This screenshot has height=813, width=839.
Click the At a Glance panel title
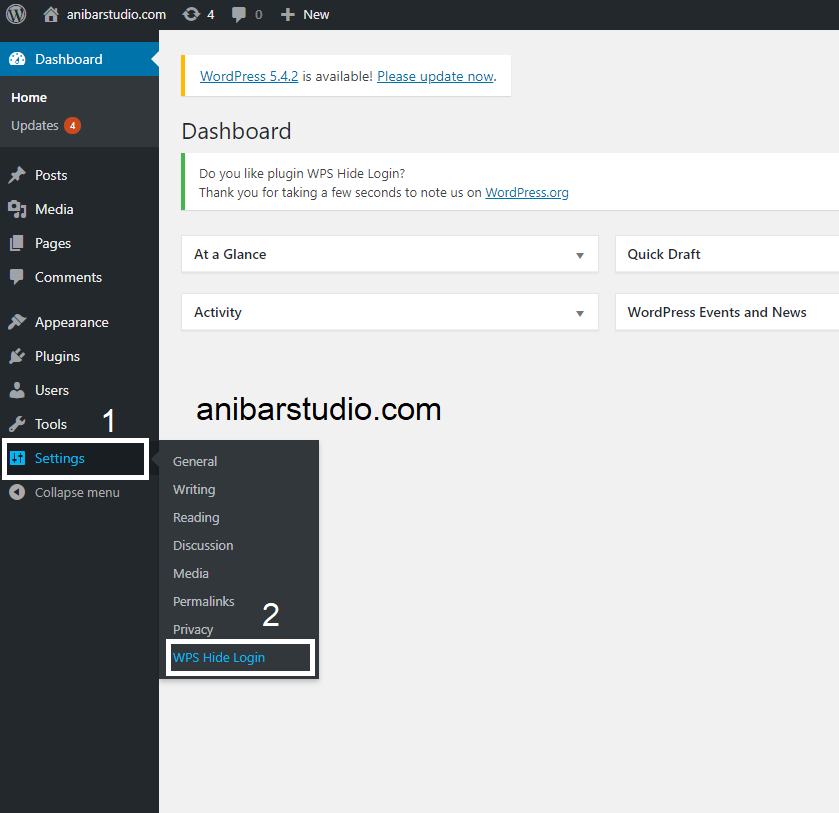tap(230, 254)
